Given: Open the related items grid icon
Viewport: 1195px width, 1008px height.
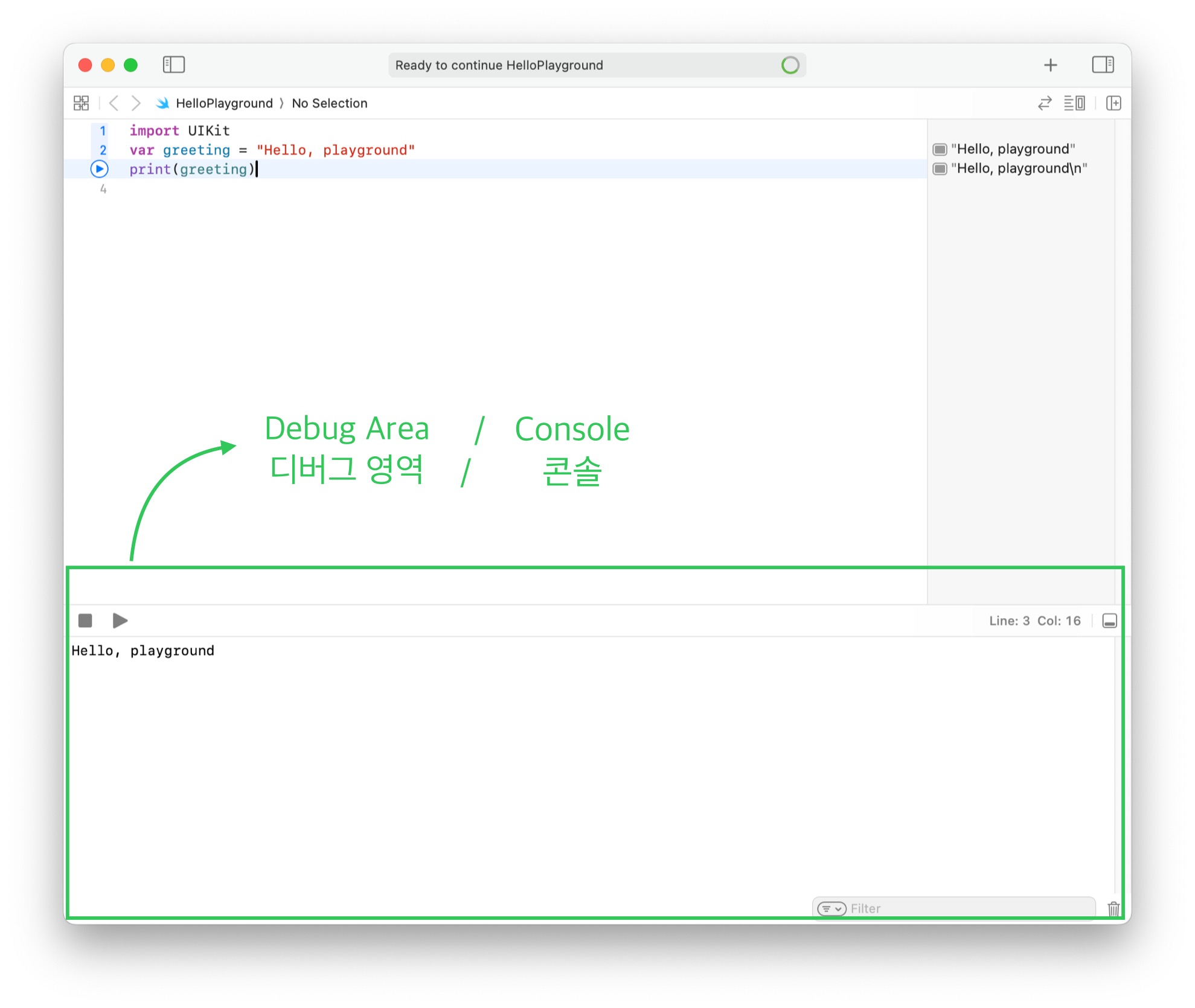Looking at the screenshot, I should [x=81, y=103].
